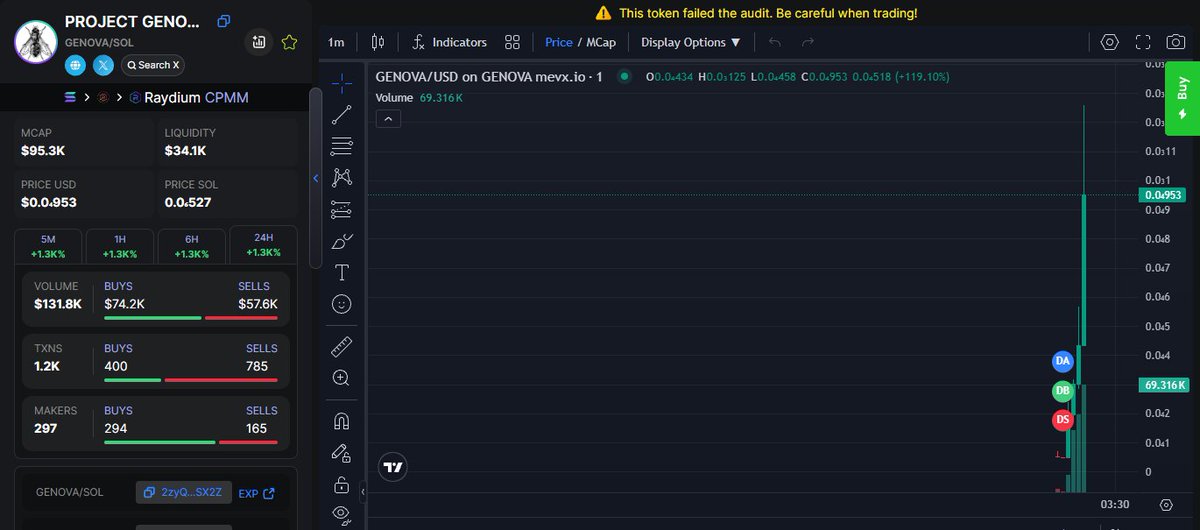Open the 1m timeframe selector
This screenshot has width=1200, height=530.
(336, 42)
